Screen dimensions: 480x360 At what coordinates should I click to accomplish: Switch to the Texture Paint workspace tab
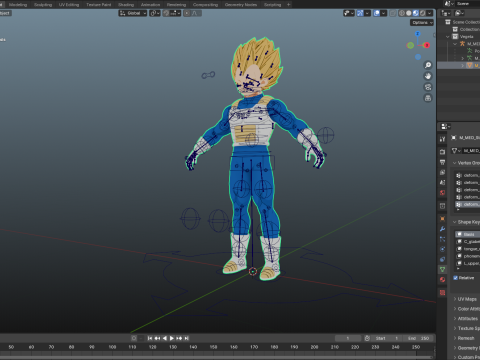tap(99, 5)
